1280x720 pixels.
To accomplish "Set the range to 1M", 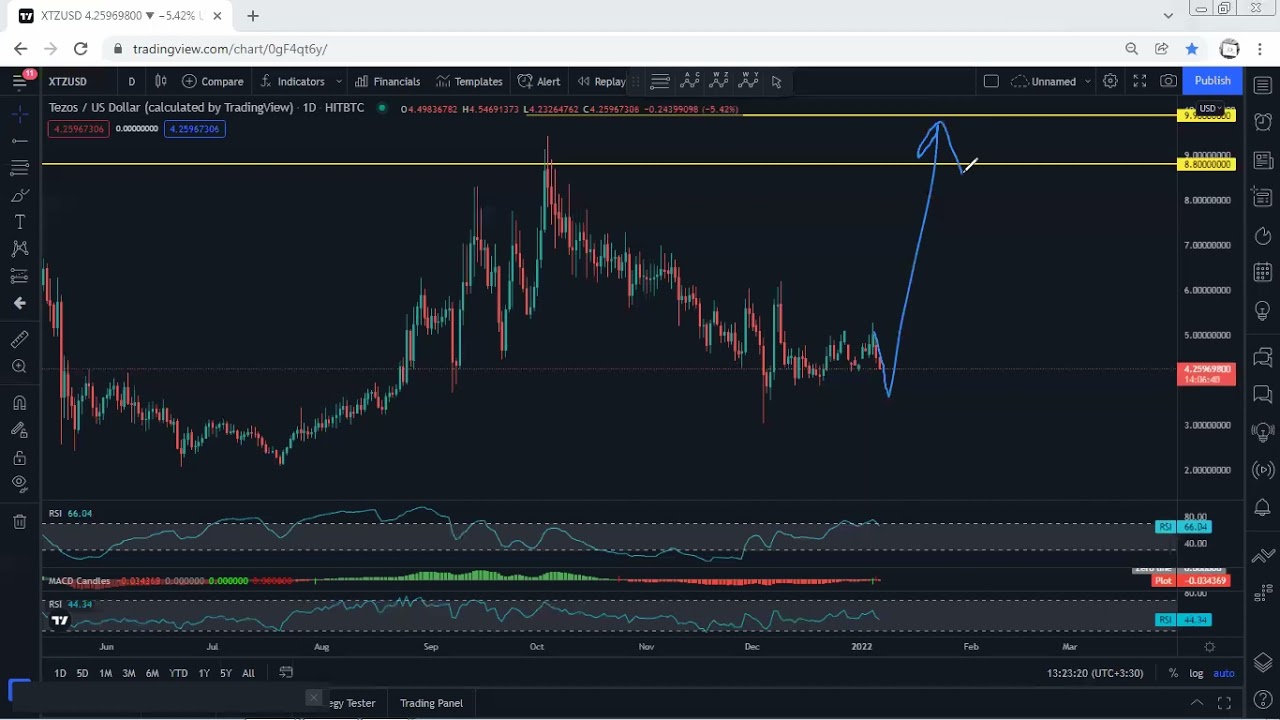I will coord(105,673).
